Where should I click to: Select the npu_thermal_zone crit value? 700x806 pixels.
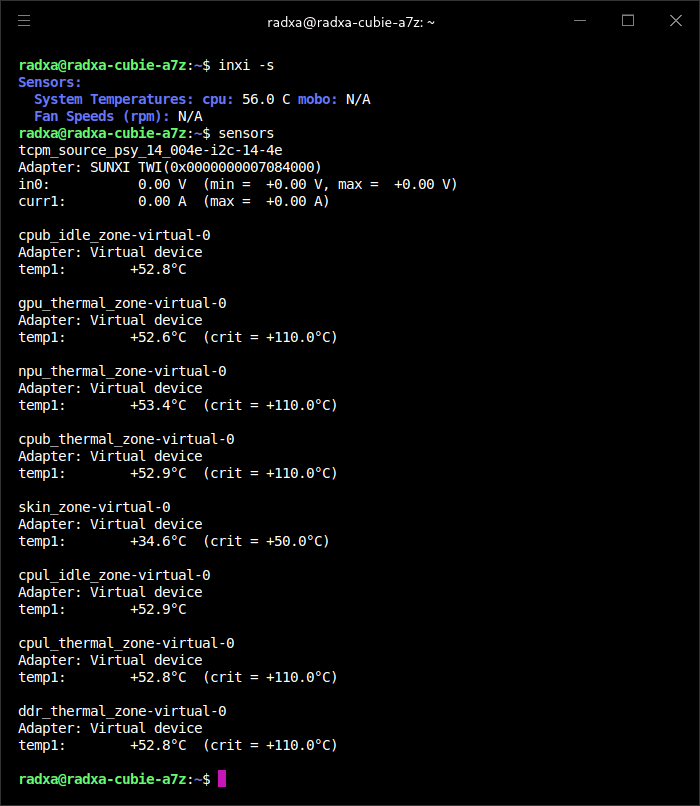(x=270, y=405)
